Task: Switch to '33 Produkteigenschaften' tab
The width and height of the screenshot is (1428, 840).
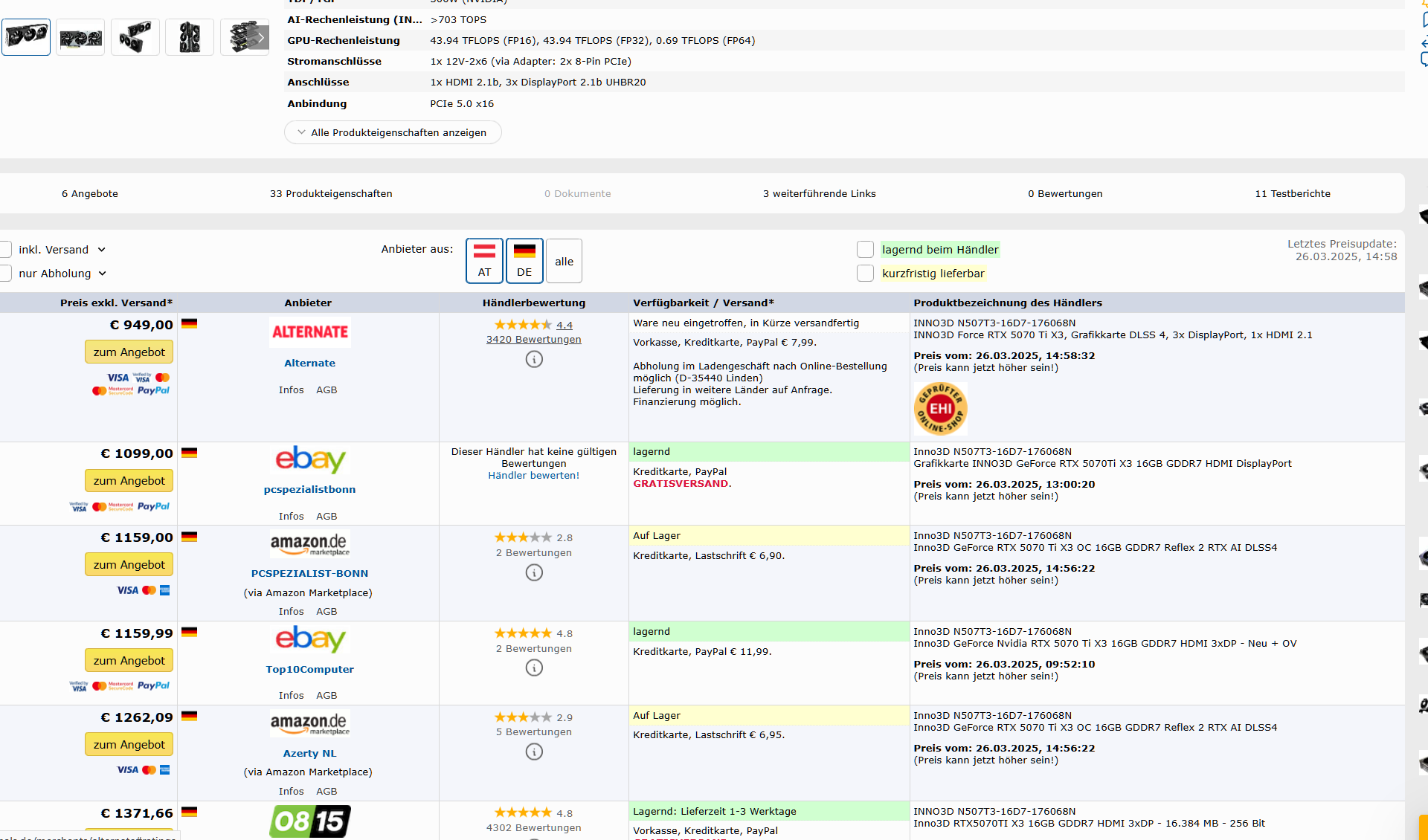Action: (x=331, y=193)
